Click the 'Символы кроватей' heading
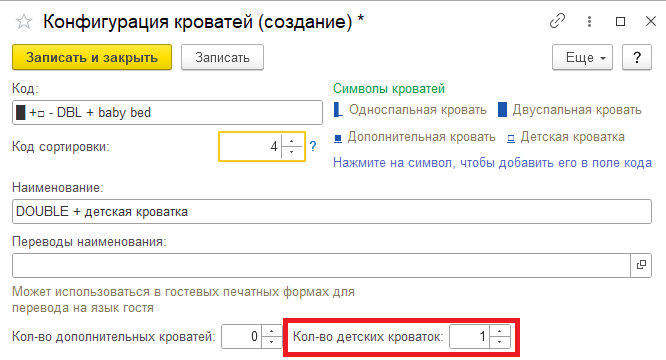Viewport: 666px width, 360px height. click(x=389, y=88)
